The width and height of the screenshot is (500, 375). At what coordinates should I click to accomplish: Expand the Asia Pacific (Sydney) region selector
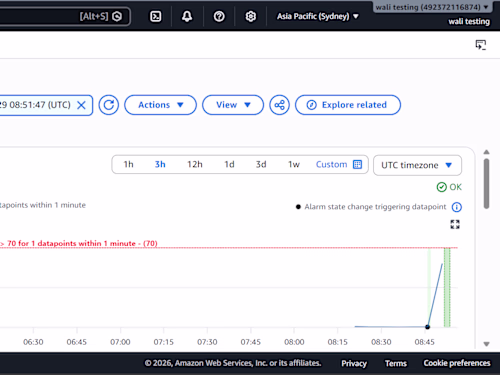point(318,16)
